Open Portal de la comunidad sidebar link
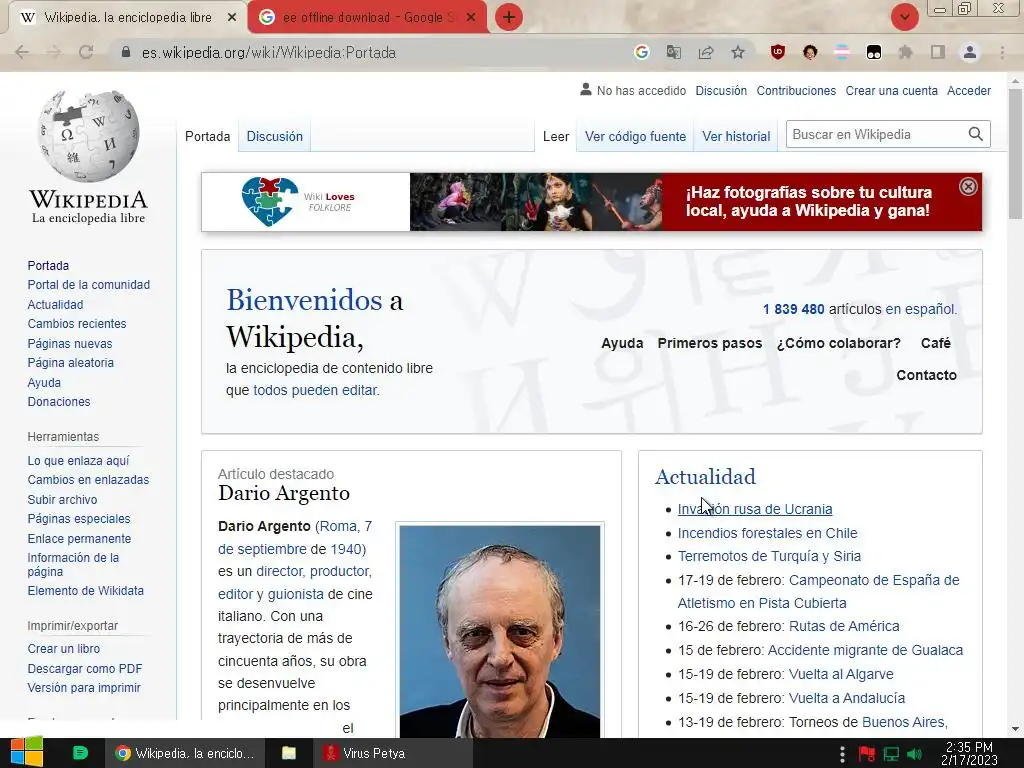The height and width of the screenshot is (768, 1024). point(89,285)
